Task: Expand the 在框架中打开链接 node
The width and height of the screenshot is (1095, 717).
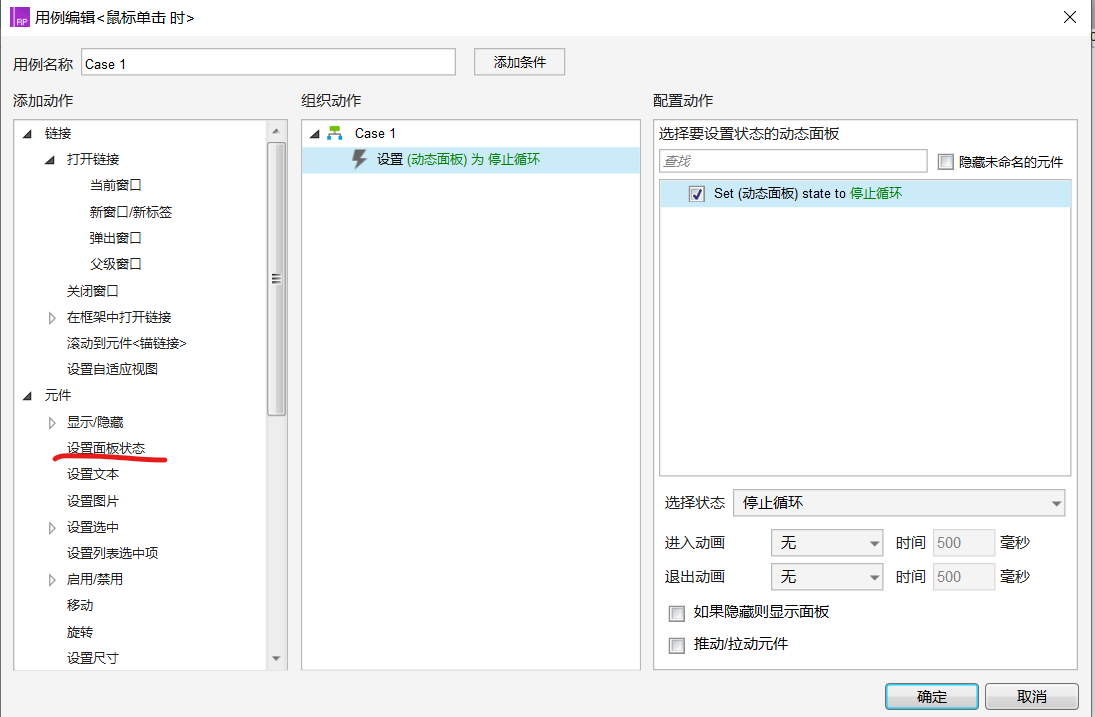Action: pyautogui.click(x=52, y=318)
